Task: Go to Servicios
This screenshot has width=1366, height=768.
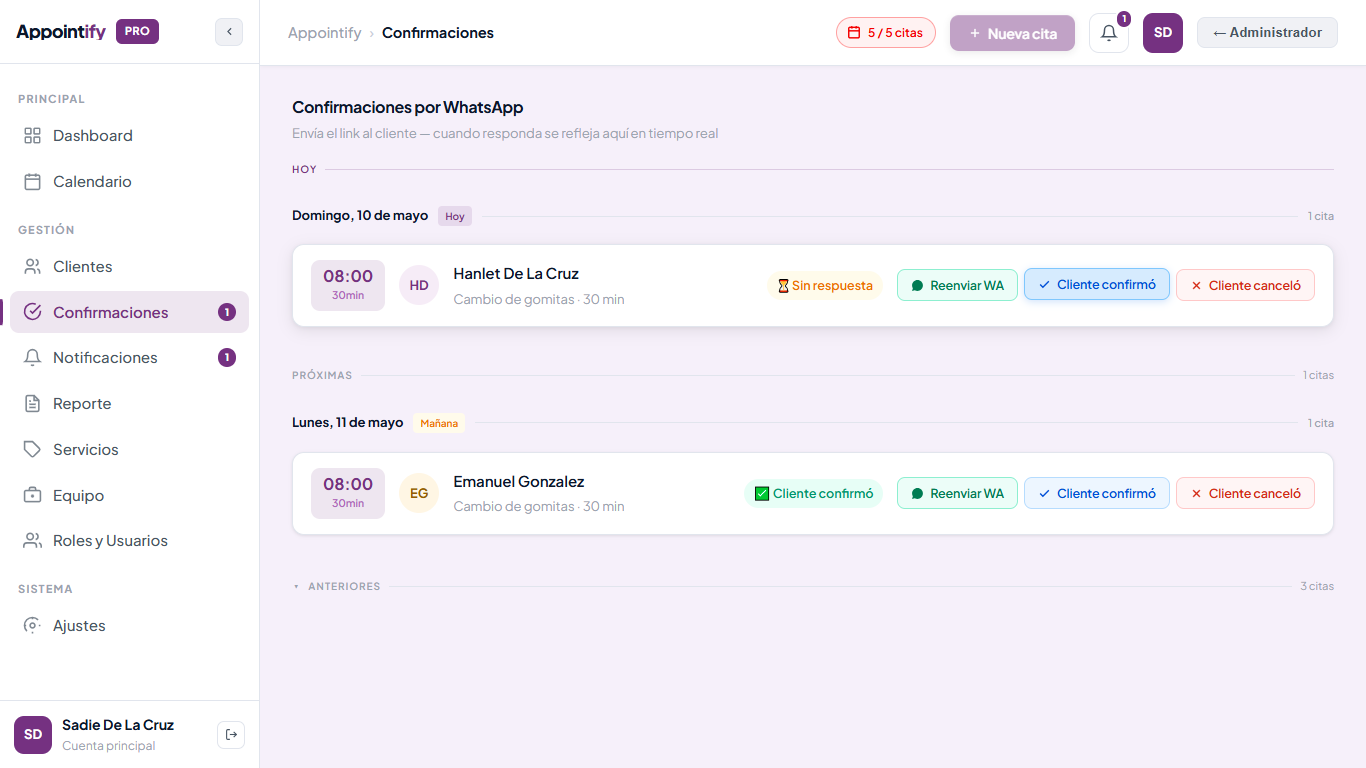Action: coord(130,450)
